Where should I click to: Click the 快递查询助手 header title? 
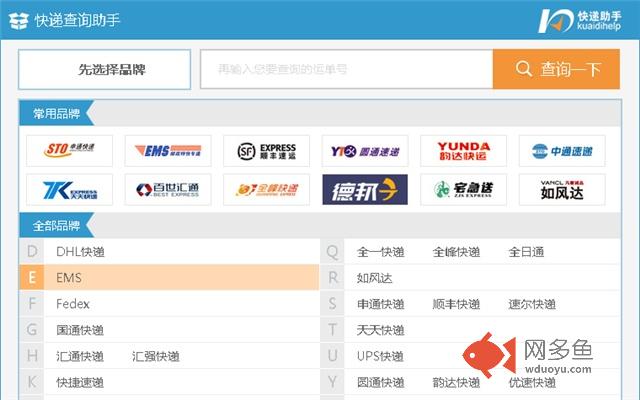(x=77, y=20)
